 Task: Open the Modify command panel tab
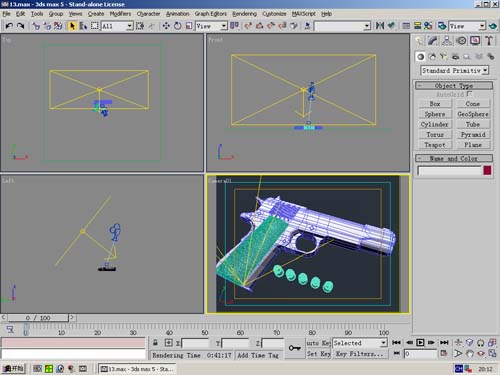point(433,41)
